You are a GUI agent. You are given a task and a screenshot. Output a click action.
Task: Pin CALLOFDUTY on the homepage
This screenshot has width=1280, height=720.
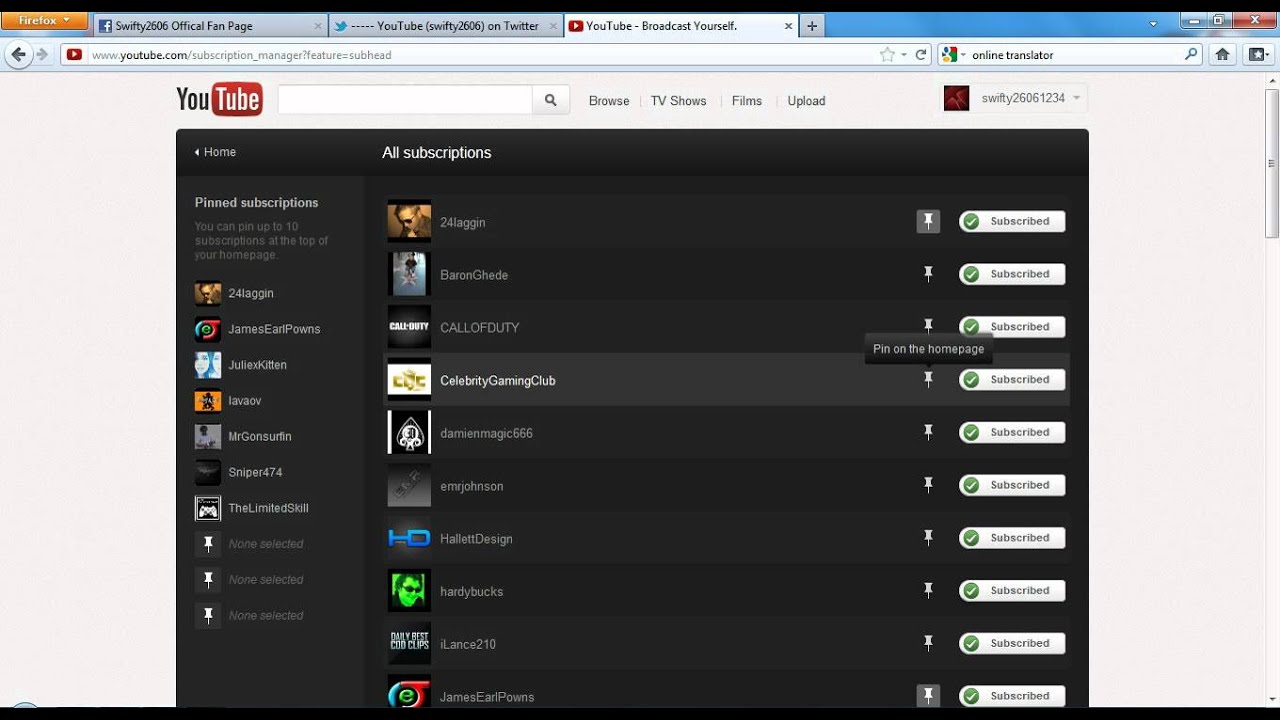pyautogui.click(x=928, y=327)
